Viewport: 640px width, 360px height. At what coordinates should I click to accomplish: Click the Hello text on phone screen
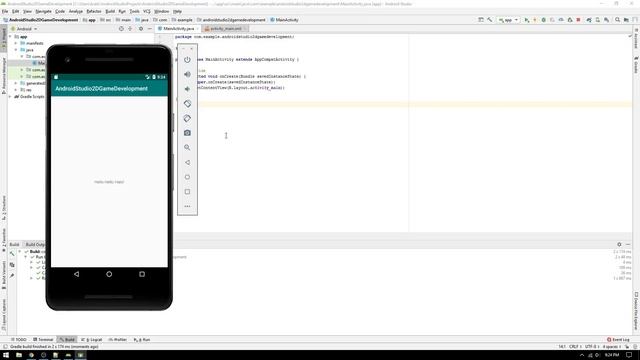[x=109, y=182]
